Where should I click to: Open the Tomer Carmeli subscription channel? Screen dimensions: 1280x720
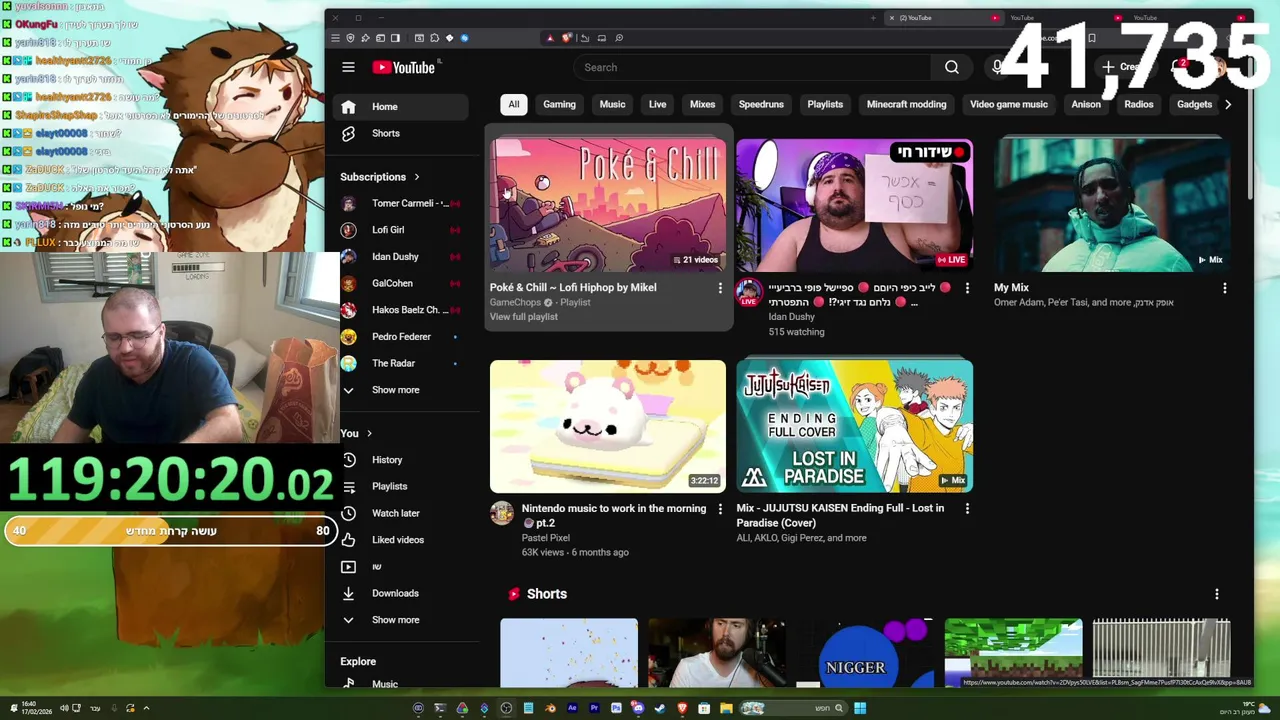pyautogui.click(x=403, y=203)
